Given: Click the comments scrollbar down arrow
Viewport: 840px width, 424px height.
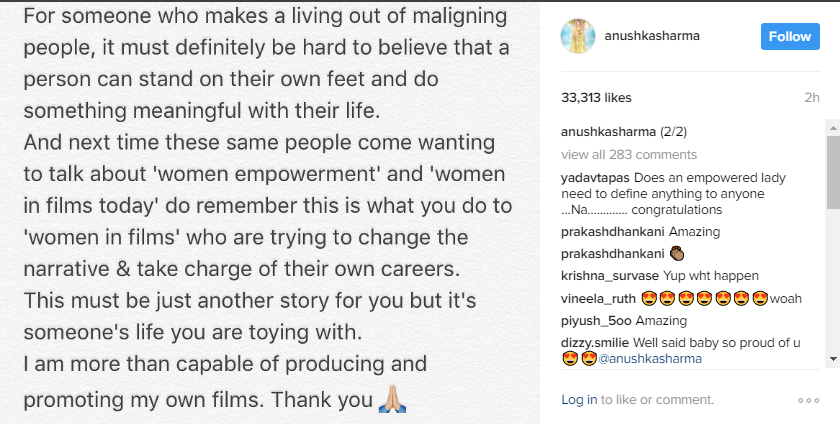Looking at the screenshot, I should click(833, 359).
